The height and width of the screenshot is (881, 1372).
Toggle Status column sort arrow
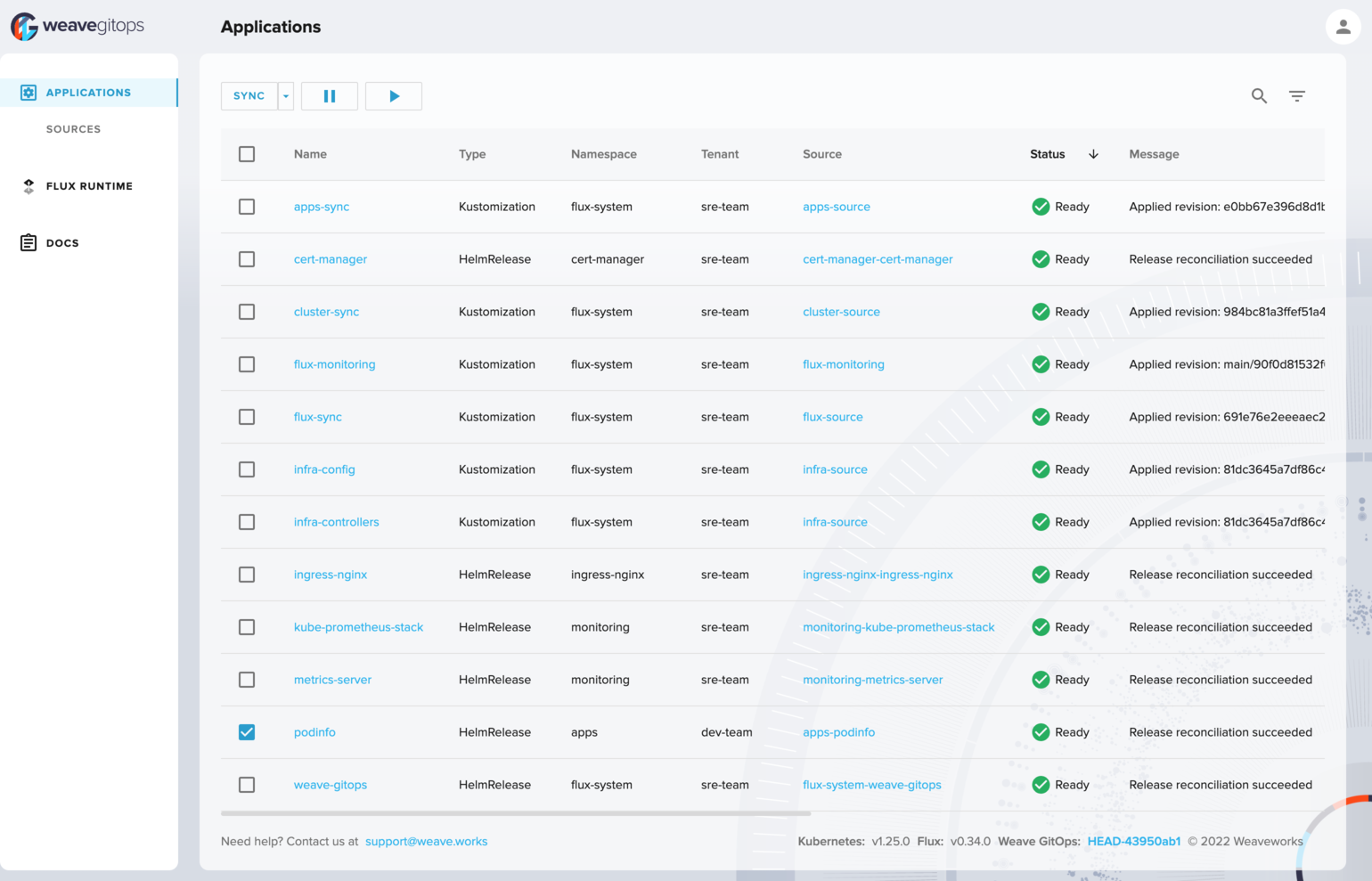[x=1093, y=154]
